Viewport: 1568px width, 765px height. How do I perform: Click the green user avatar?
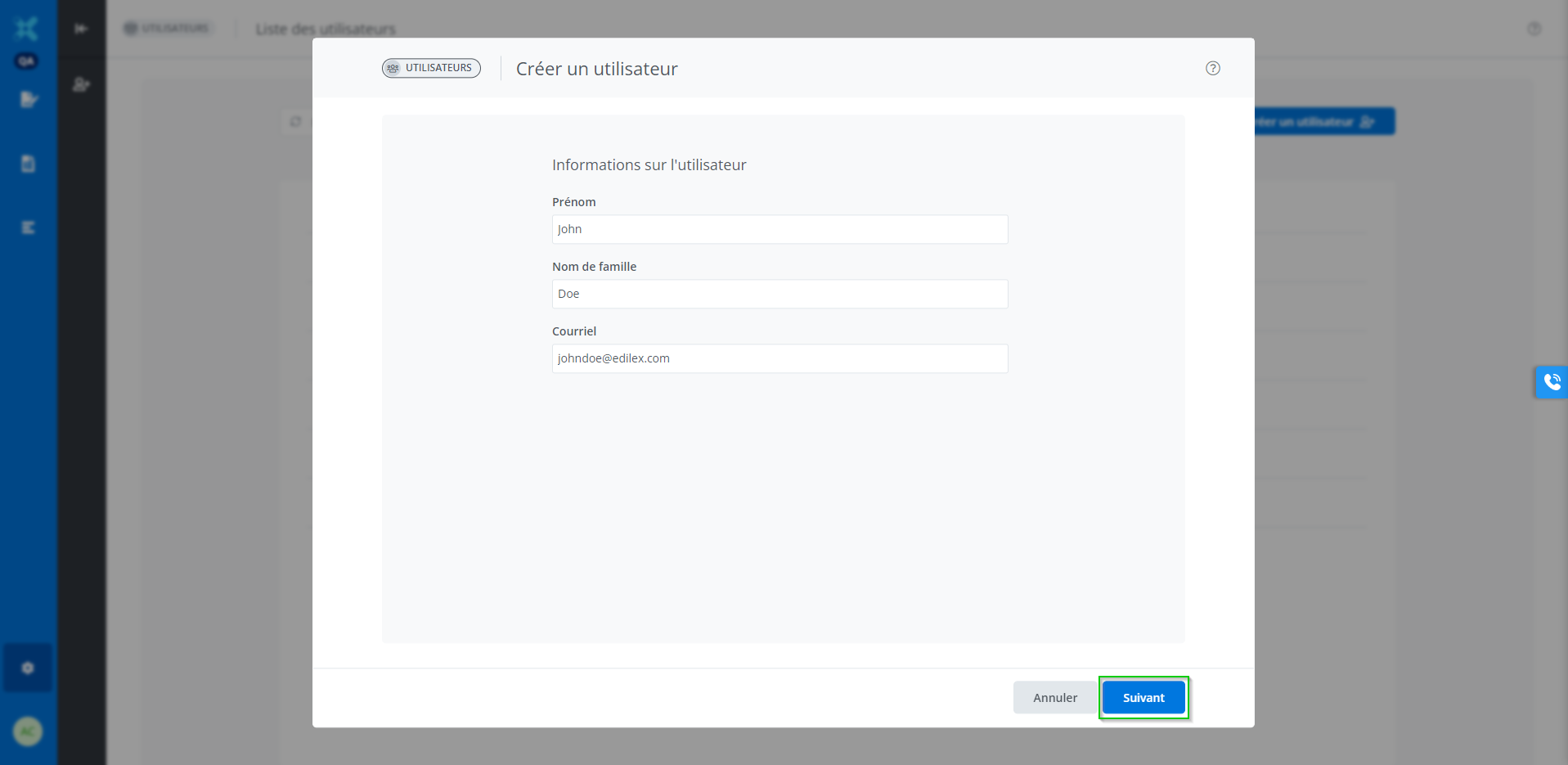pyautogui.click(x=28, y=731)
